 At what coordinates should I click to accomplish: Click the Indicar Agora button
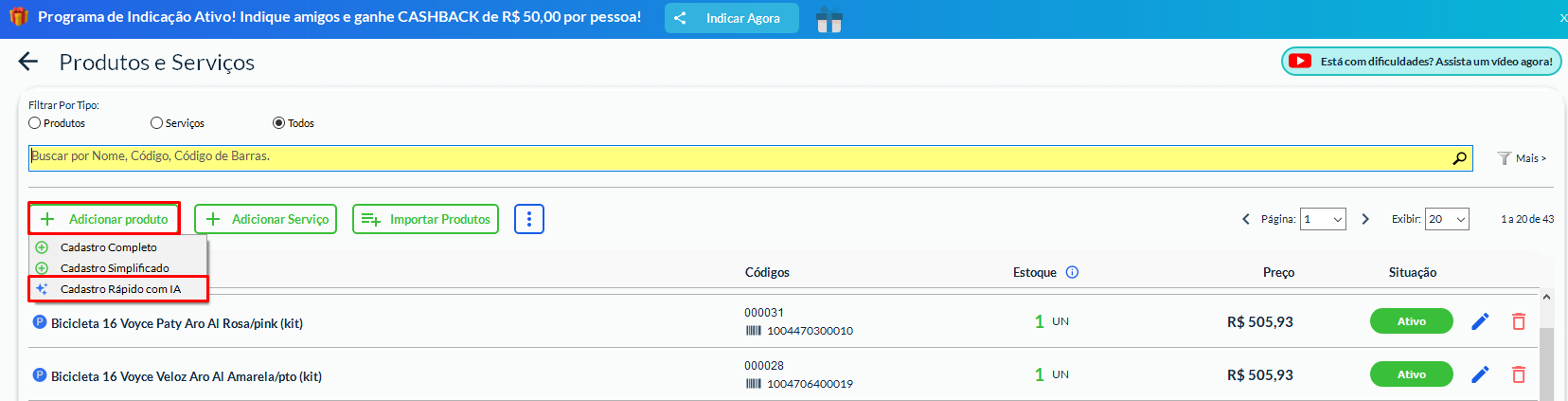(x=731, y=18)
